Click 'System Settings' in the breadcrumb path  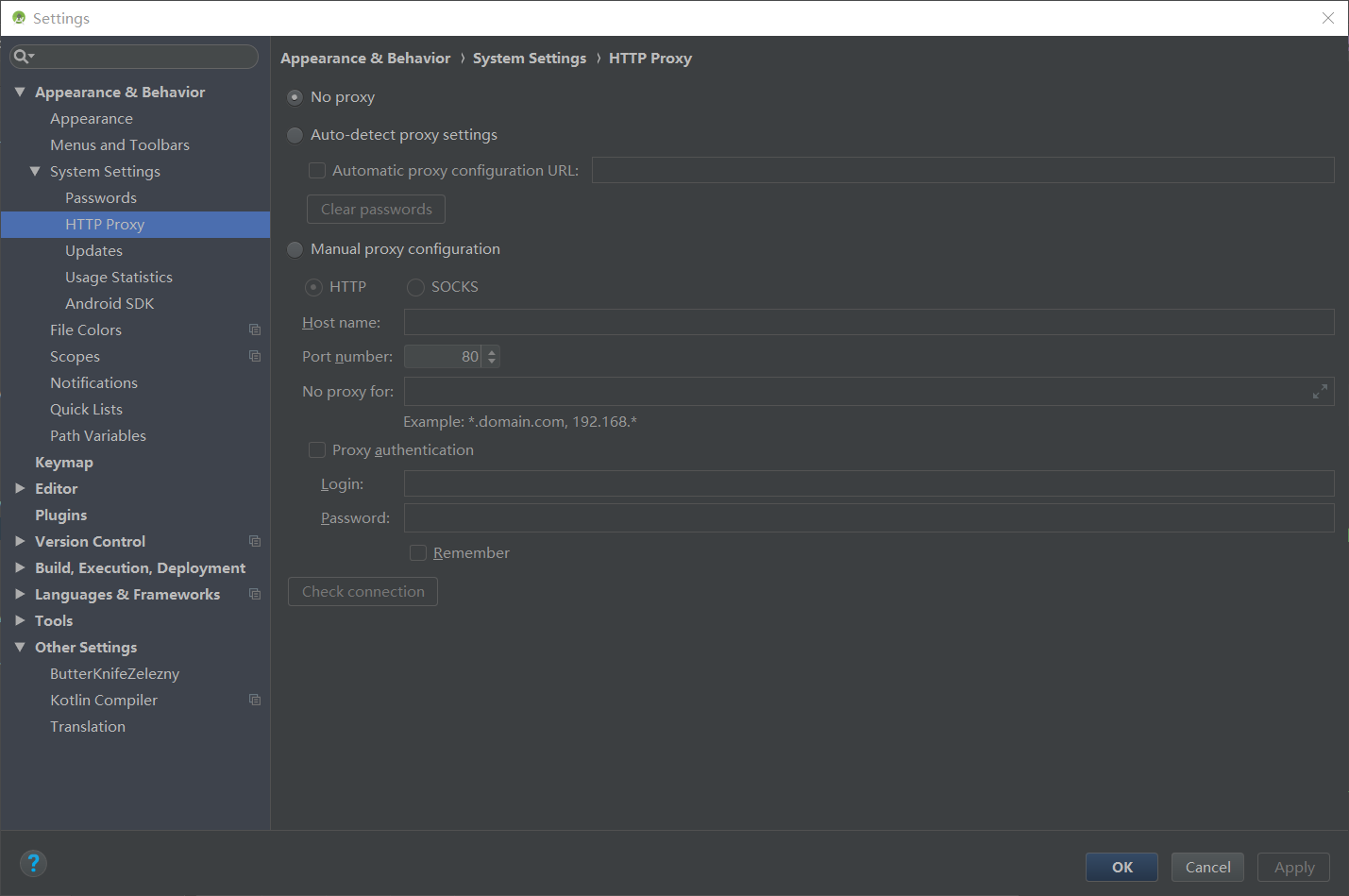(529, 58)
